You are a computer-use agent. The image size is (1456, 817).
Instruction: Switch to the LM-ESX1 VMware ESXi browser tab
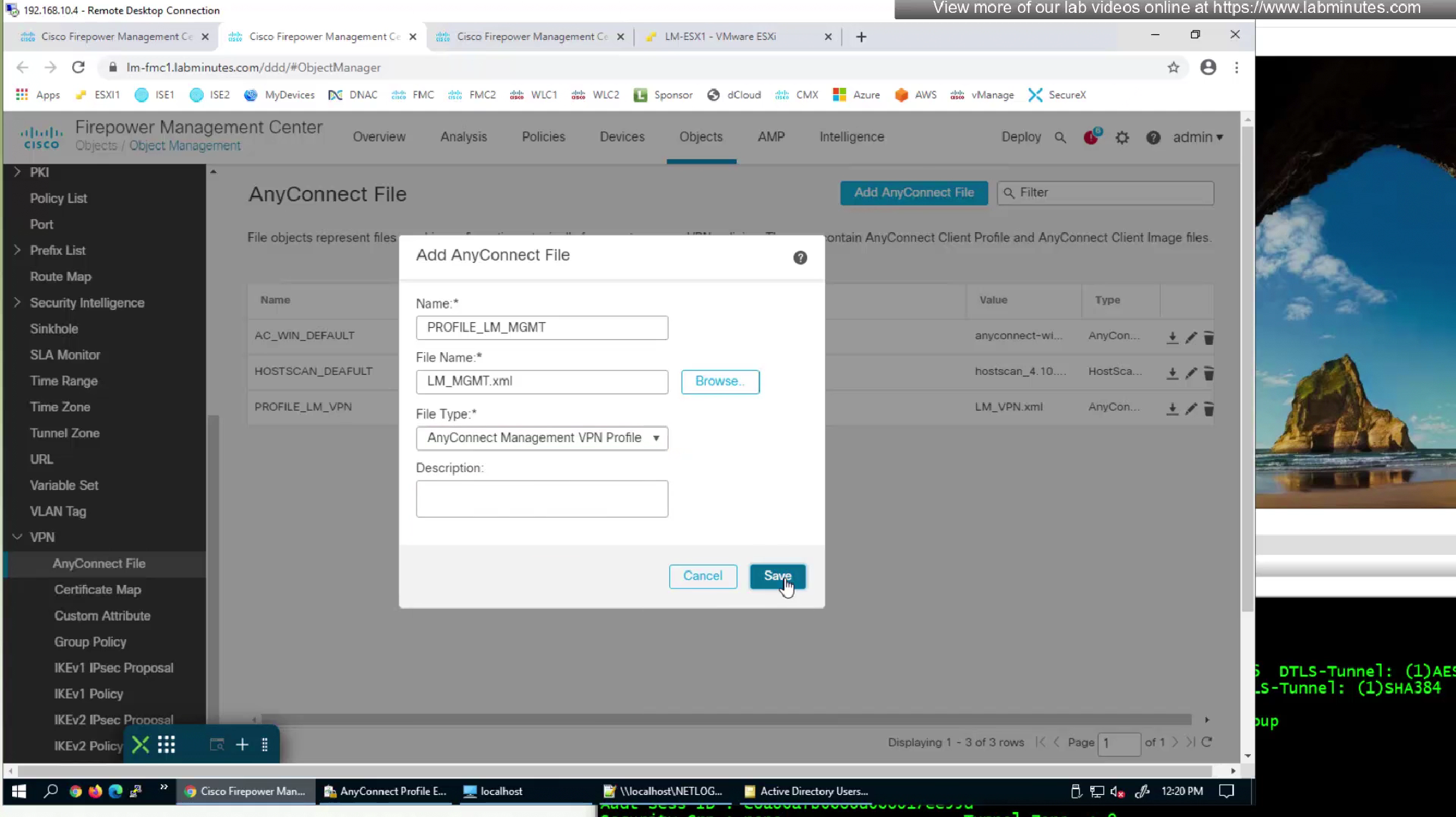click(x=719, y=36)
